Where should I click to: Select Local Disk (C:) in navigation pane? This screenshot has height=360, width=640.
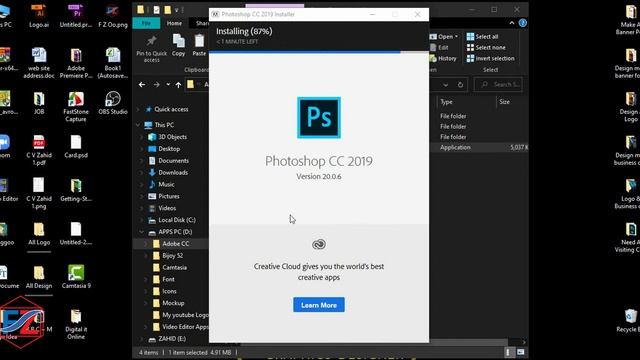(172, 220)
